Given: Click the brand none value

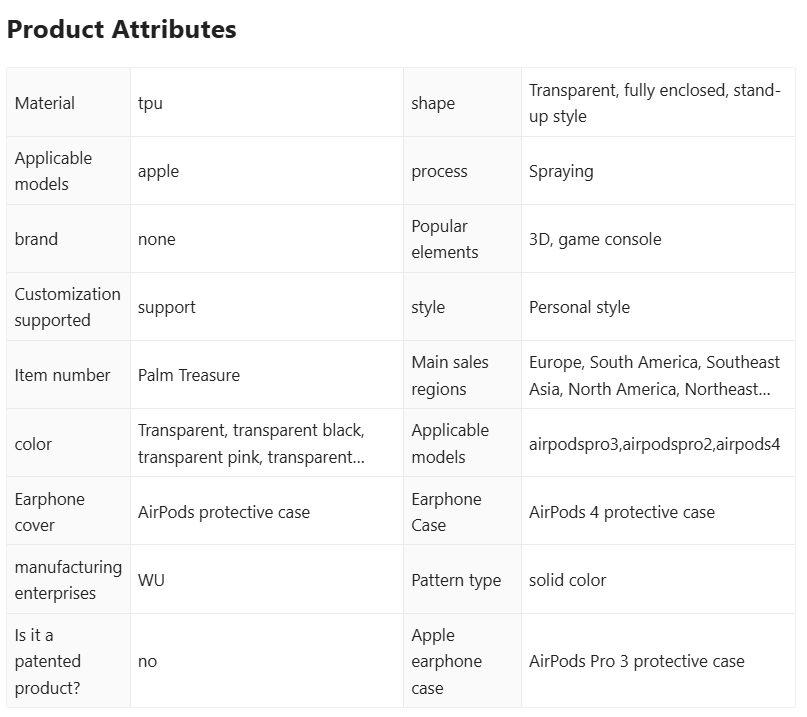Looking at the screenshot, I should [156, 239].
